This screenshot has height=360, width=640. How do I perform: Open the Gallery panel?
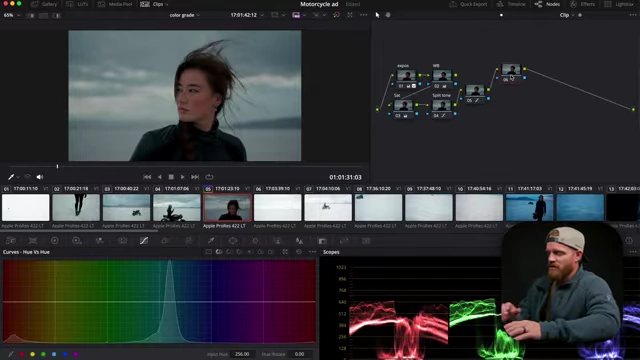tap(44, 4)
